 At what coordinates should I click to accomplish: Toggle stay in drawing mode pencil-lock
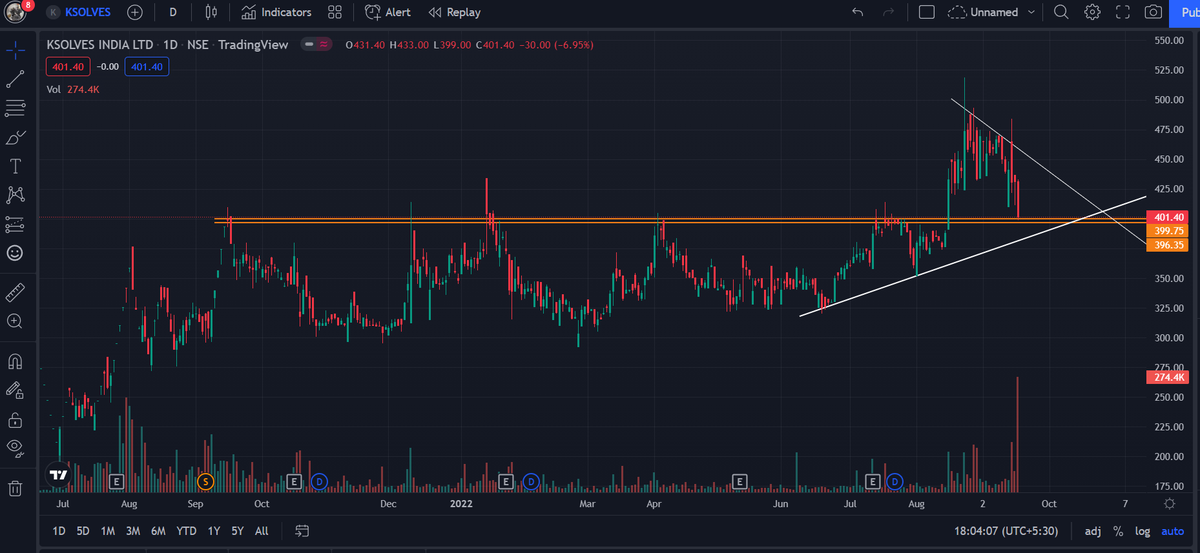[x=15, y=390]
